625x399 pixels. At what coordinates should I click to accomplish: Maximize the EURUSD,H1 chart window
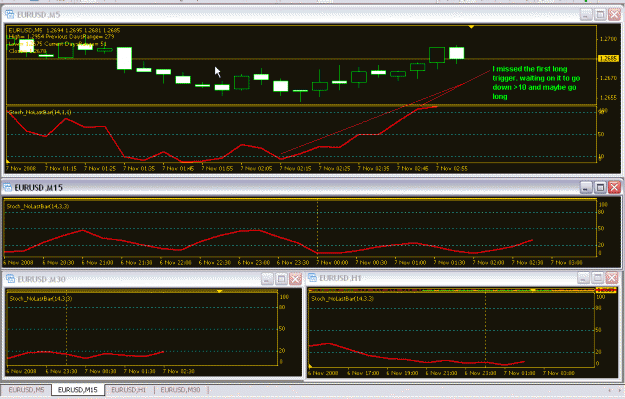point(597,278)
